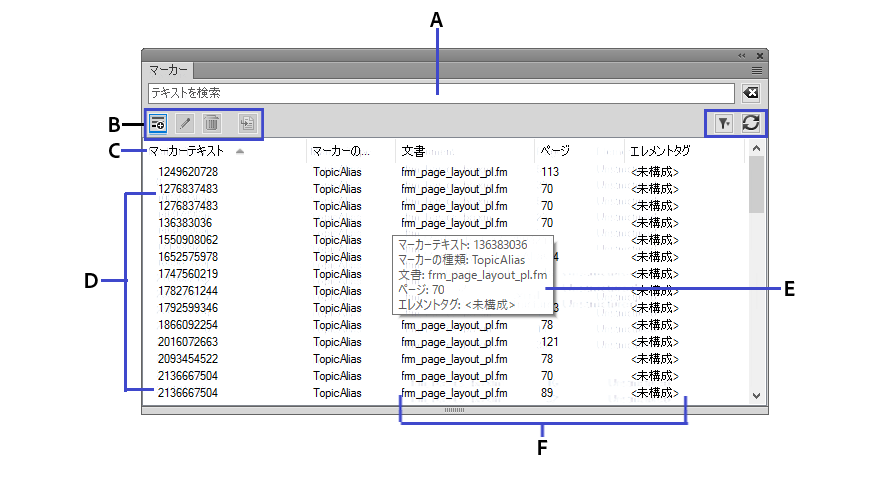
Task: Click the ページ column header
Action: [555, 152]
